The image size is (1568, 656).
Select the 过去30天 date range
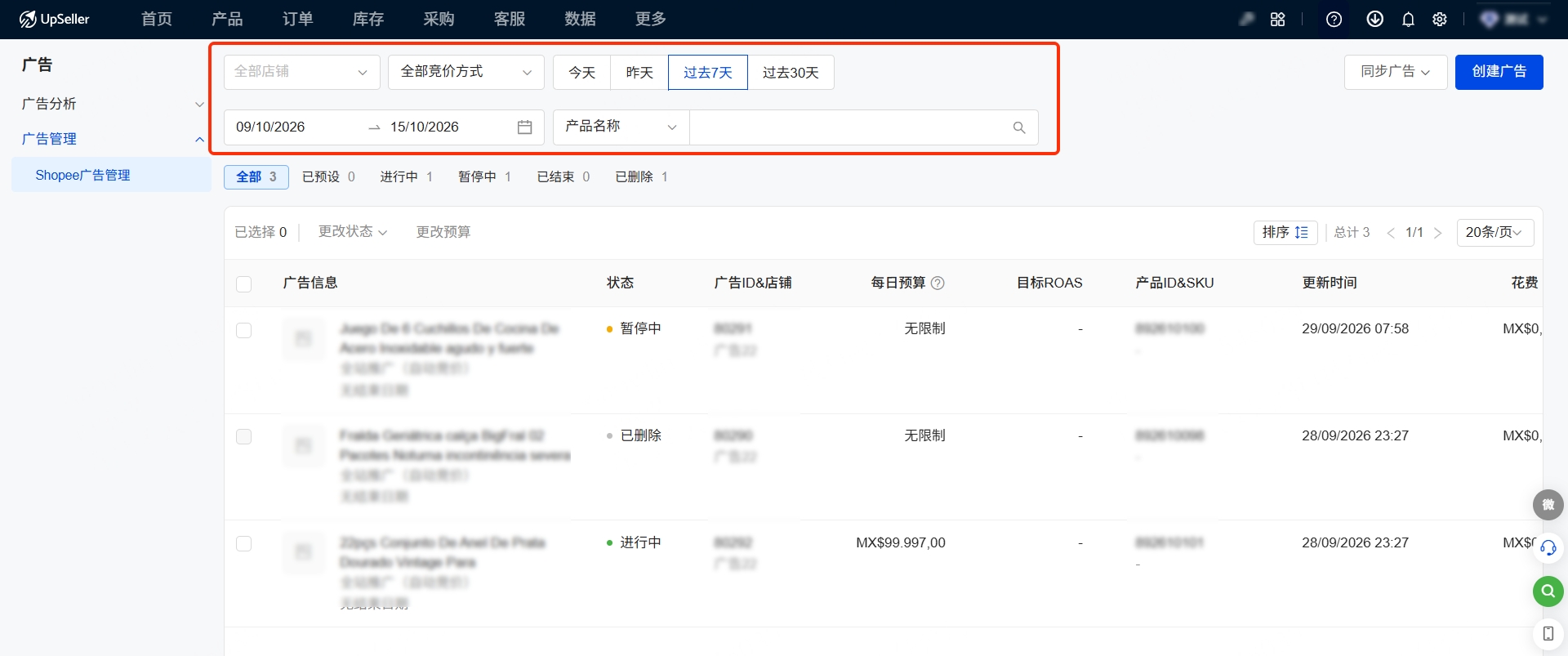(x=791, y=73)
